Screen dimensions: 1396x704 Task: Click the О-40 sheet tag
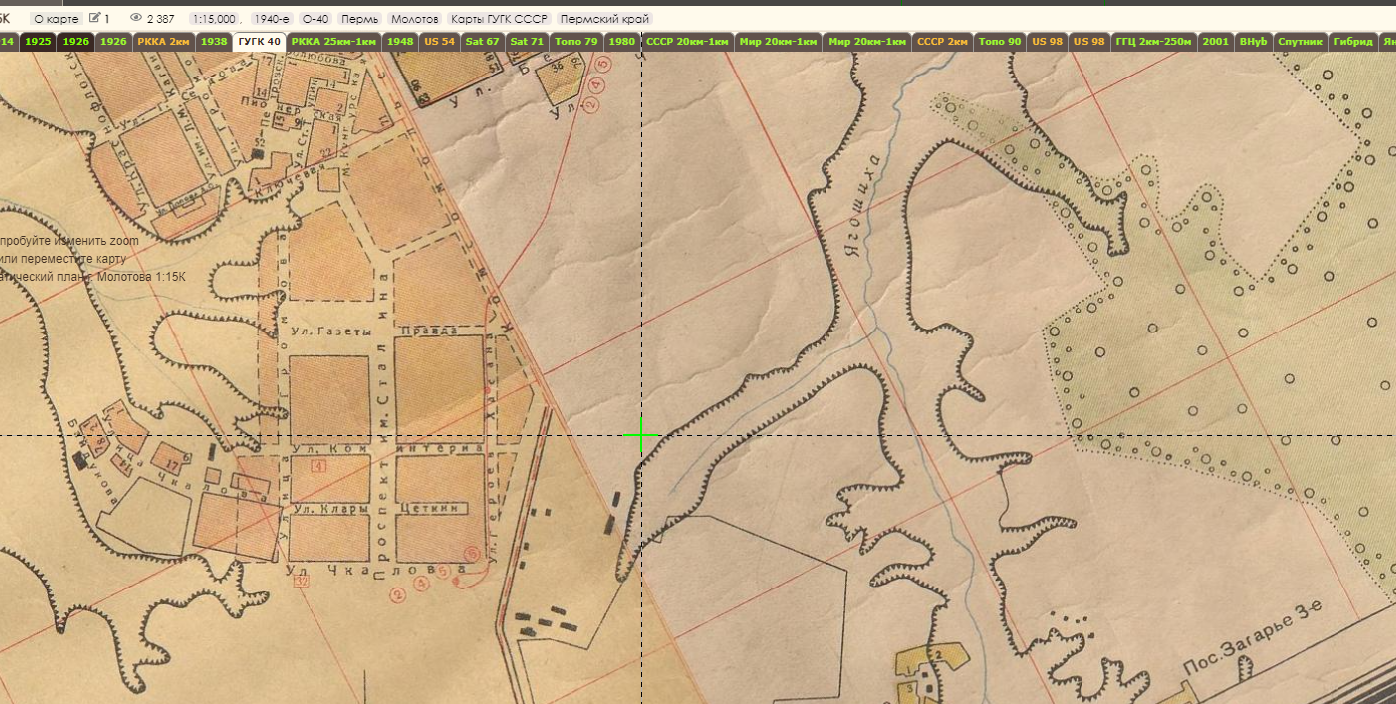point(316,19)
